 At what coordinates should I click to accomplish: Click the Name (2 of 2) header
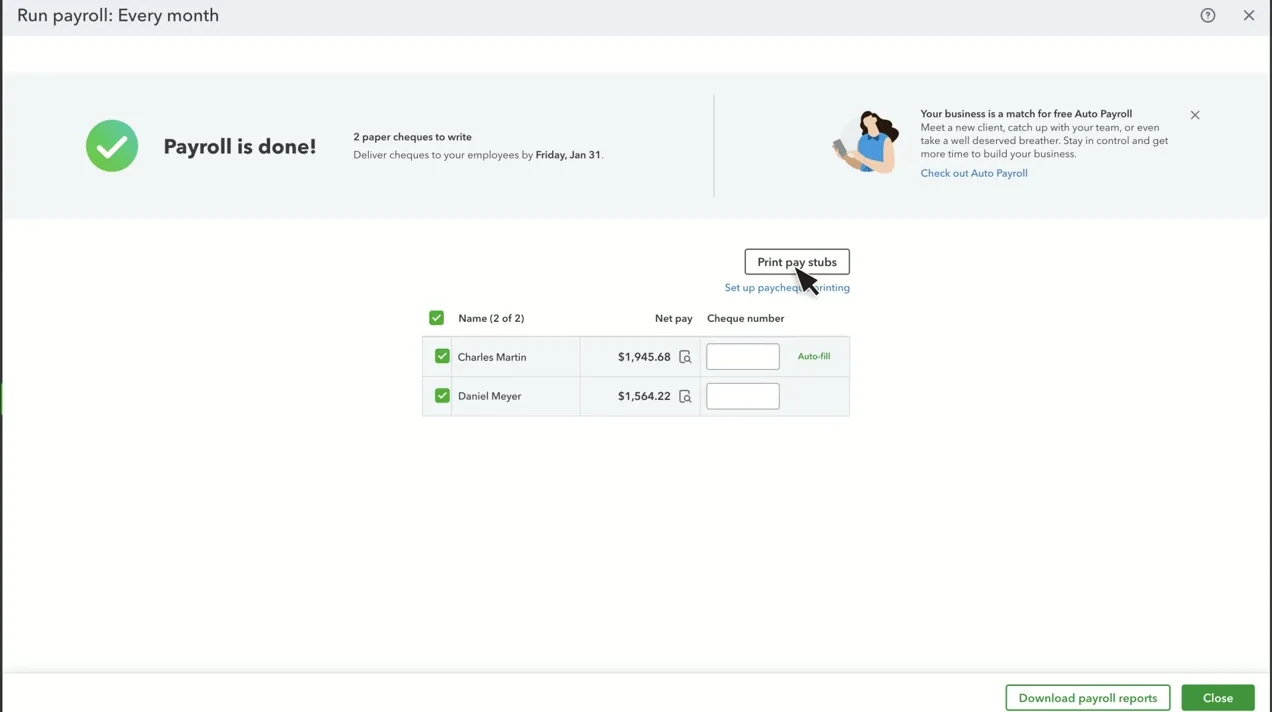[x=491, y=318]
